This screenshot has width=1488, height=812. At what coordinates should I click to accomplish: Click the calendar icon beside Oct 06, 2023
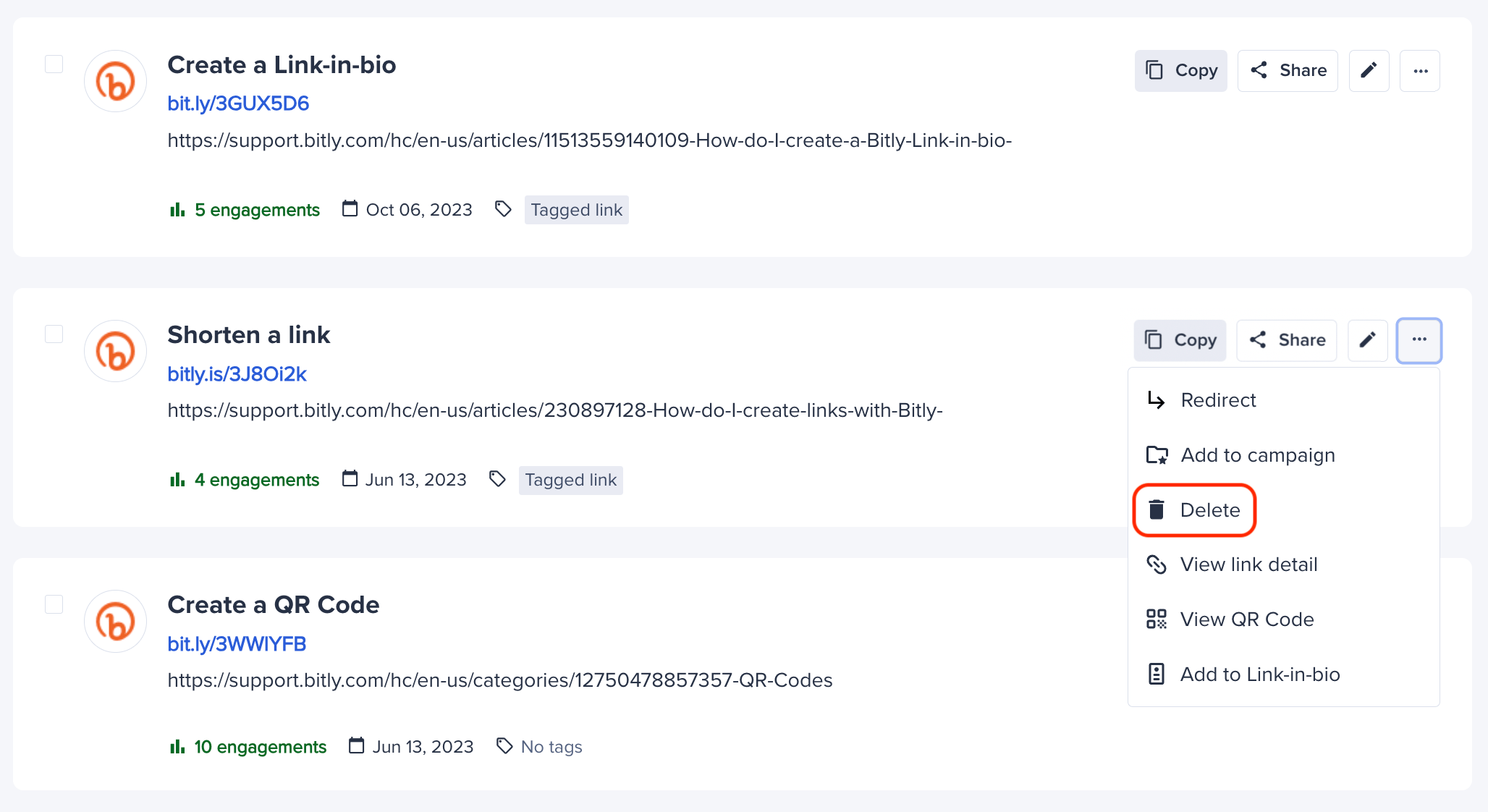[350, 208]
